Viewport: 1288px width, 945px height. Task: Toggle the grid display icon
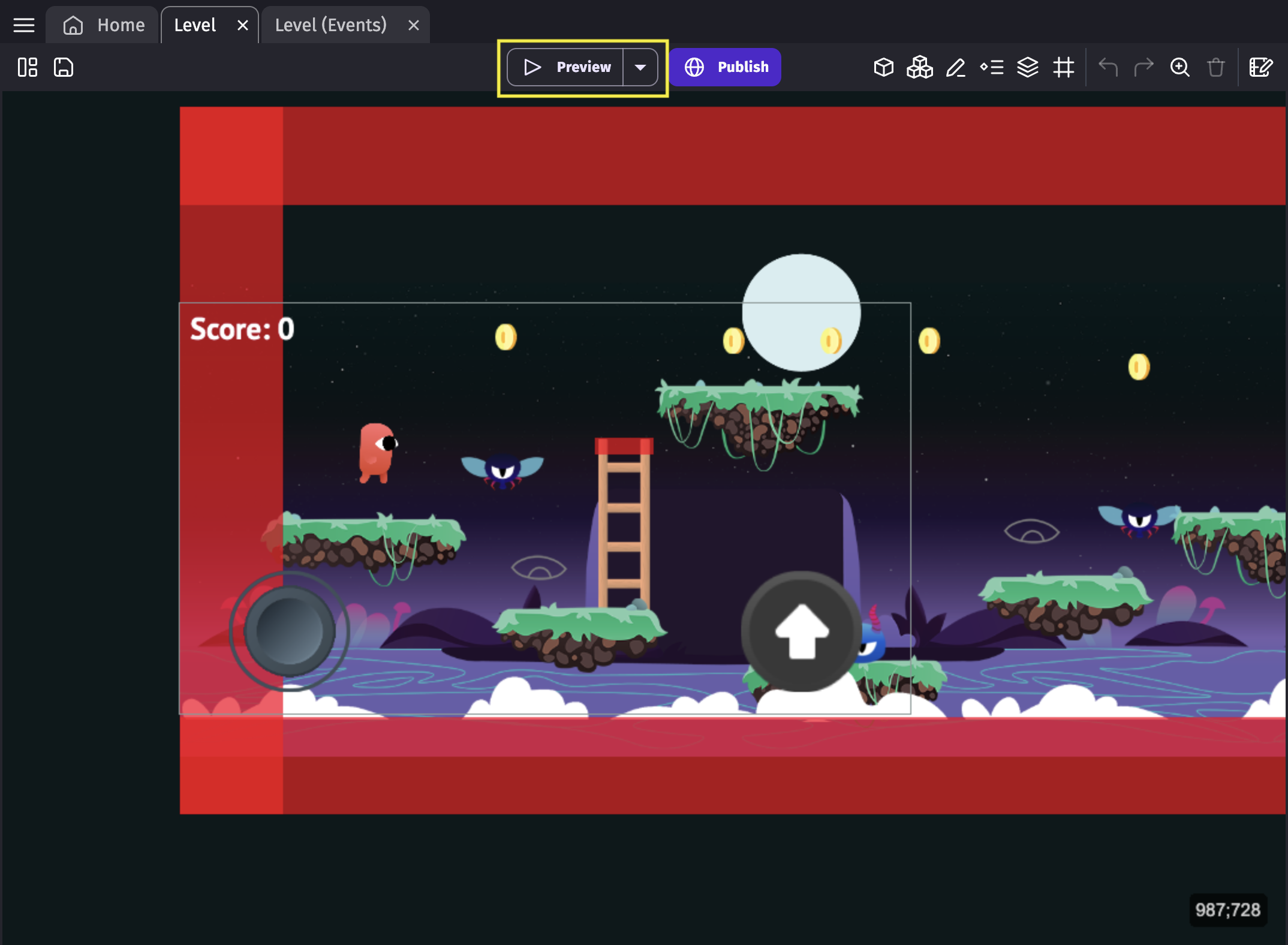pos(1064,67)
